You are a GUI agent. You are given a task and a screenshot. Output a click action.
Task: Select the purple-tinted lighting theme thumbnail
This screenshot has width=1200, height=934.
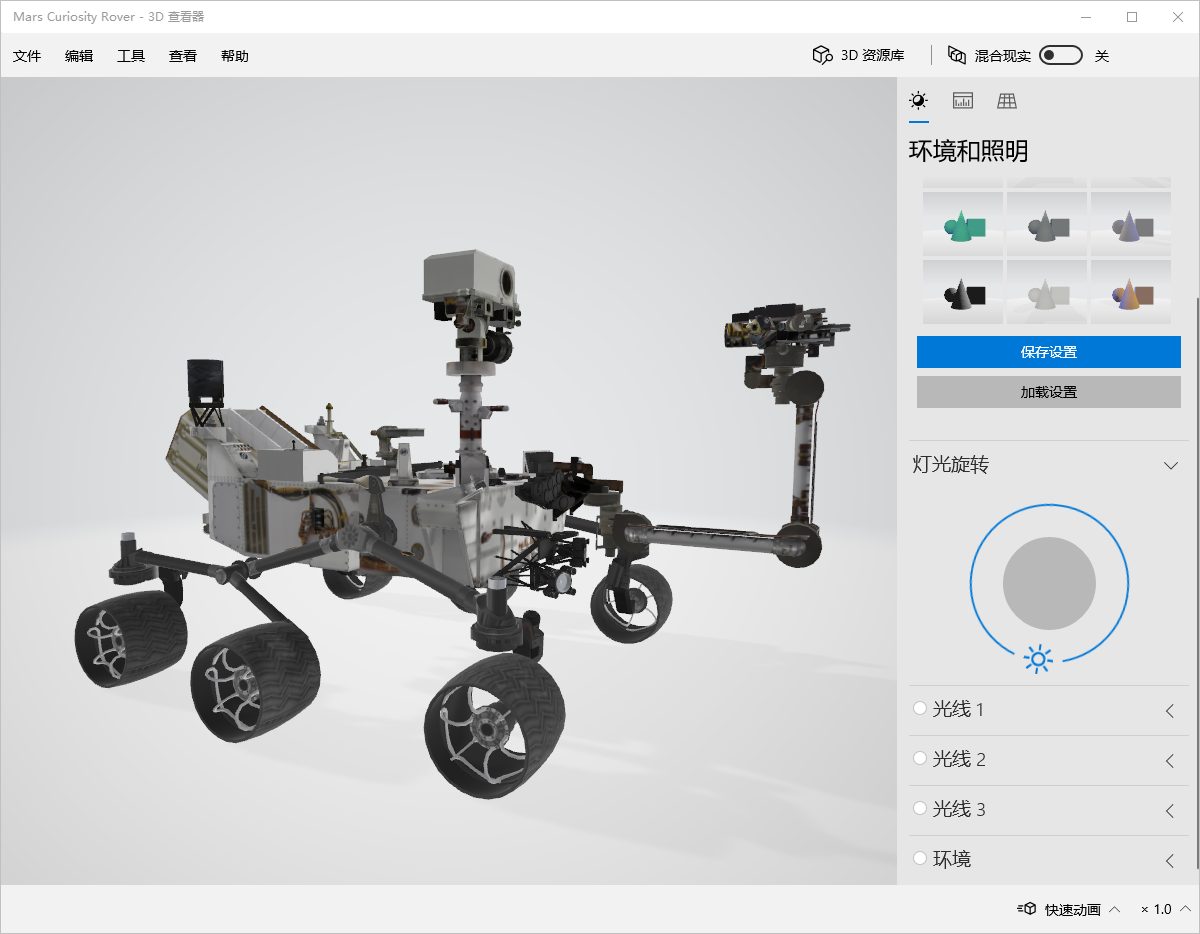pyautogui.click(x=1131, y=222)
